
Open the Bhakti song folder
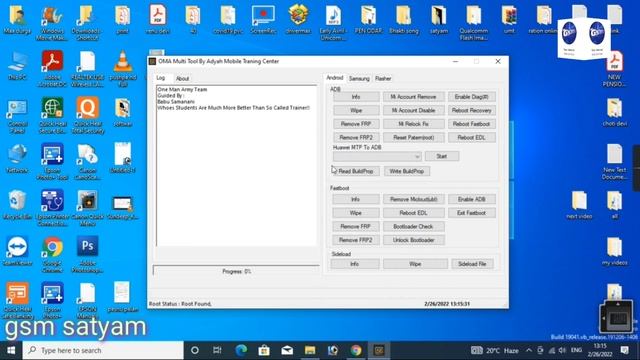pos(403,19)
